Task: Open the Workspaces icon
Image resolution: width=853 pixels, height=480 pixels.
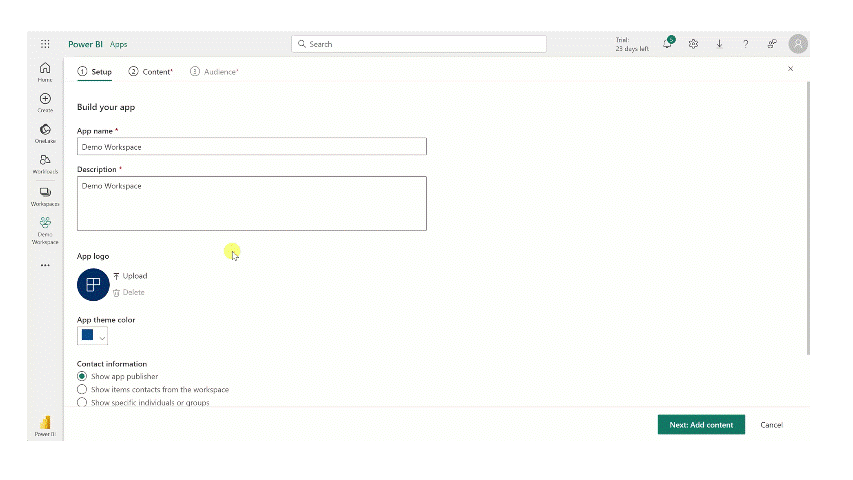Action: coord(45,195)
